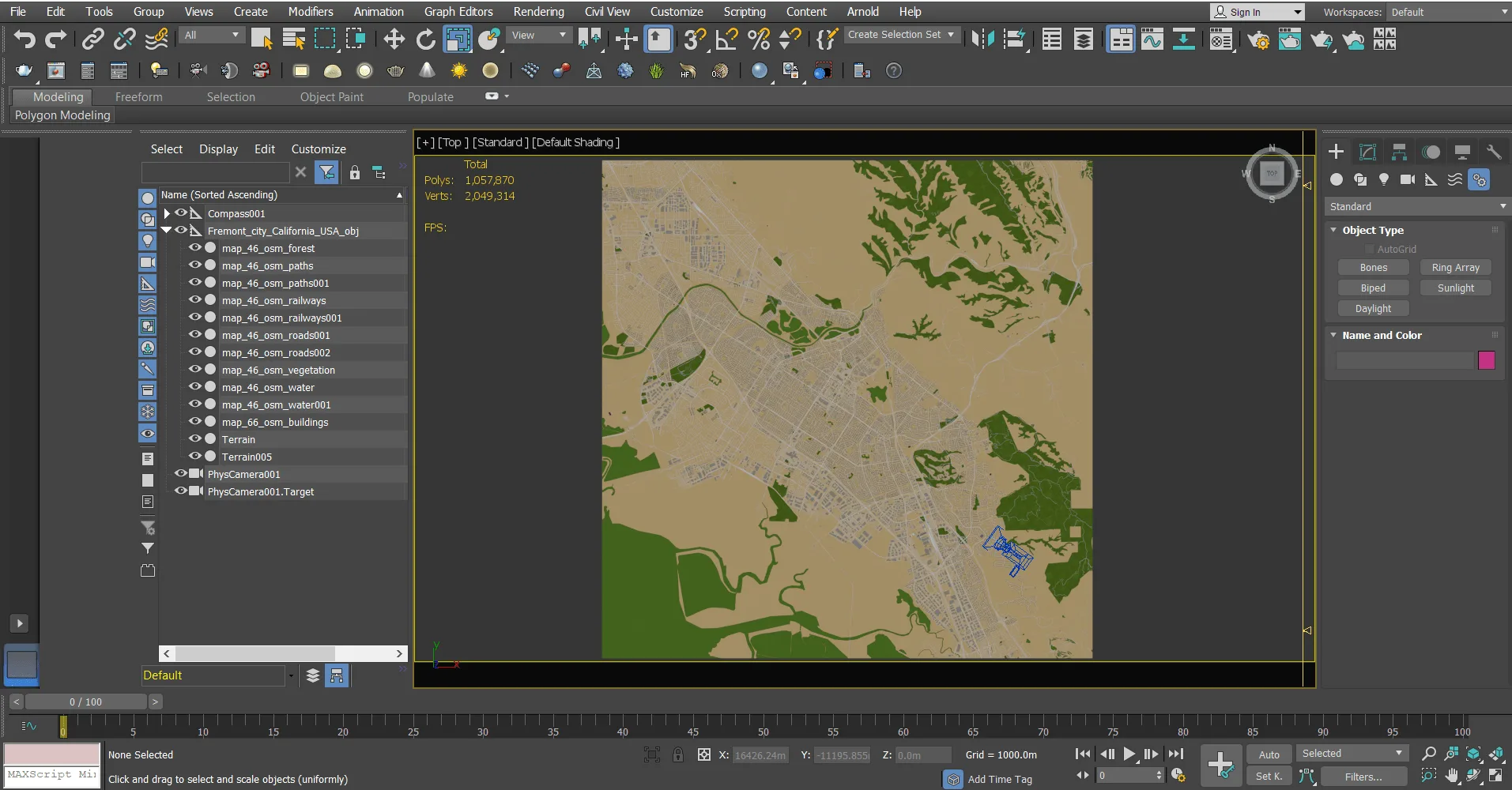This screenshot has width=1512, height=790.
Task: Click the Undo arrow icon
Action: [x=25, y=39]
